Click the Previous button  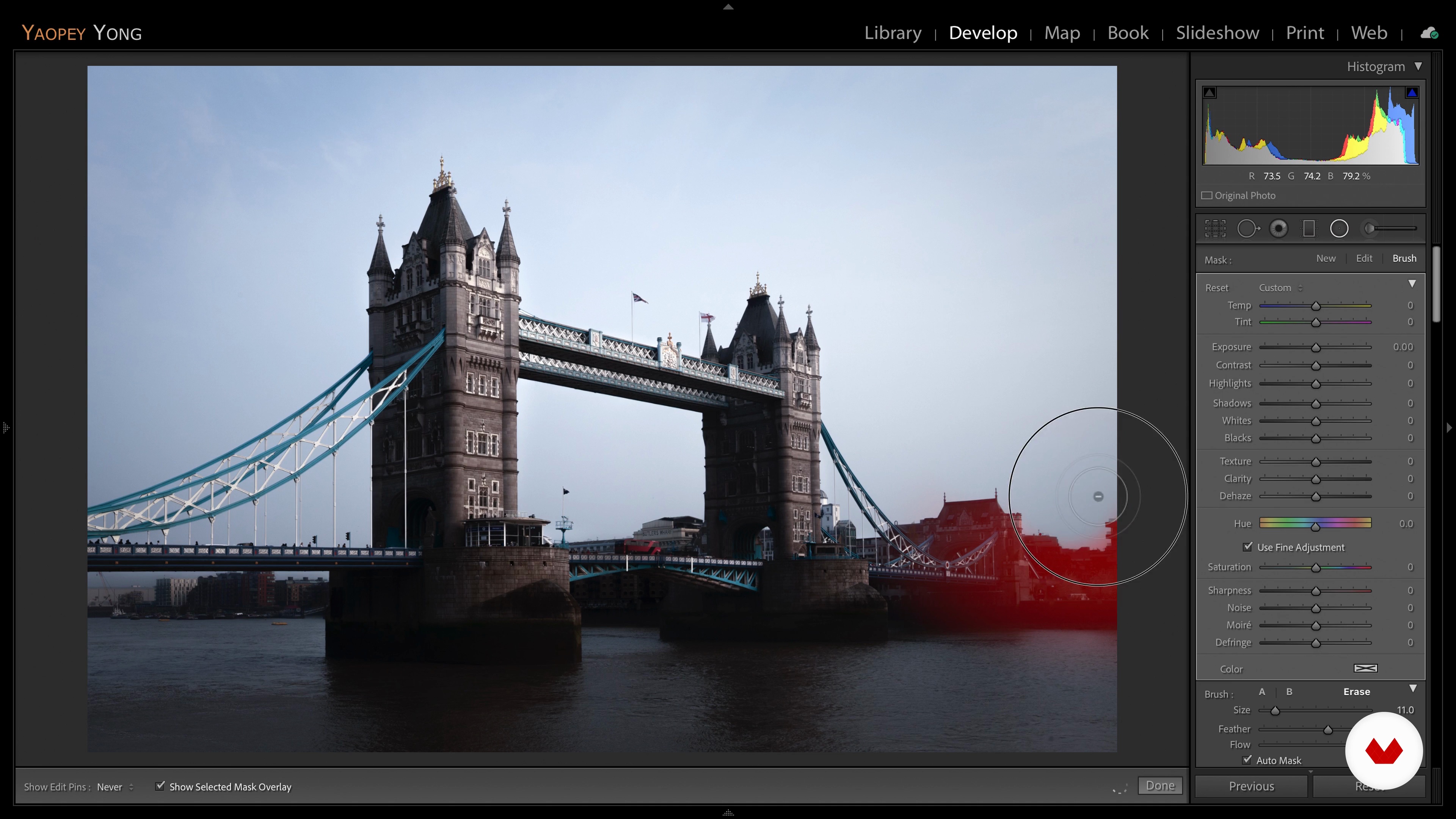point(1251,786)
